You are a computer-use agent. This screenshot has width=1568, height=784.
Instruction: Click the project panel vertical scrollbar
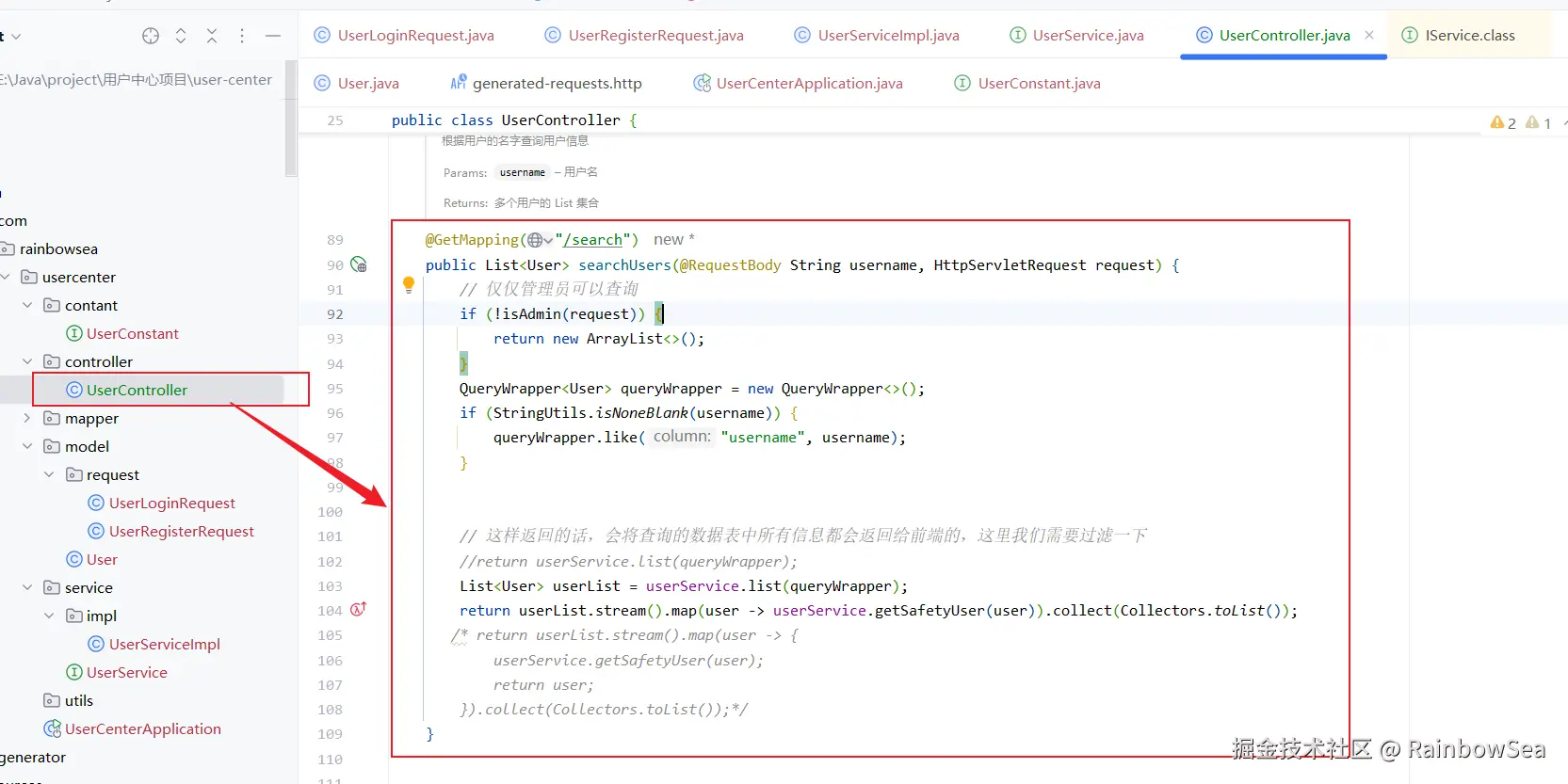click(291, 118)
